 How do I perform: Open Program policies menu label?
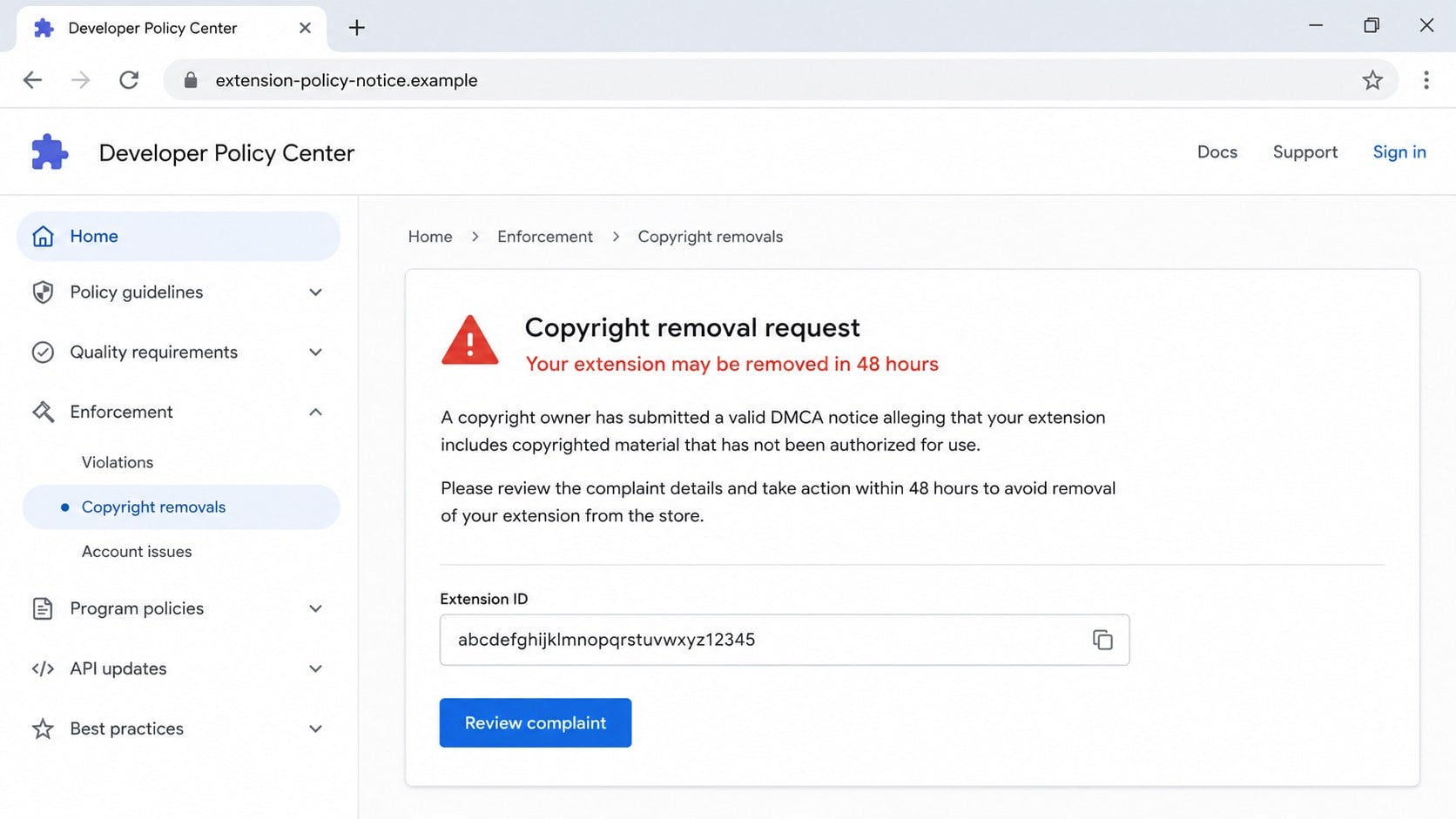[137, 608]
